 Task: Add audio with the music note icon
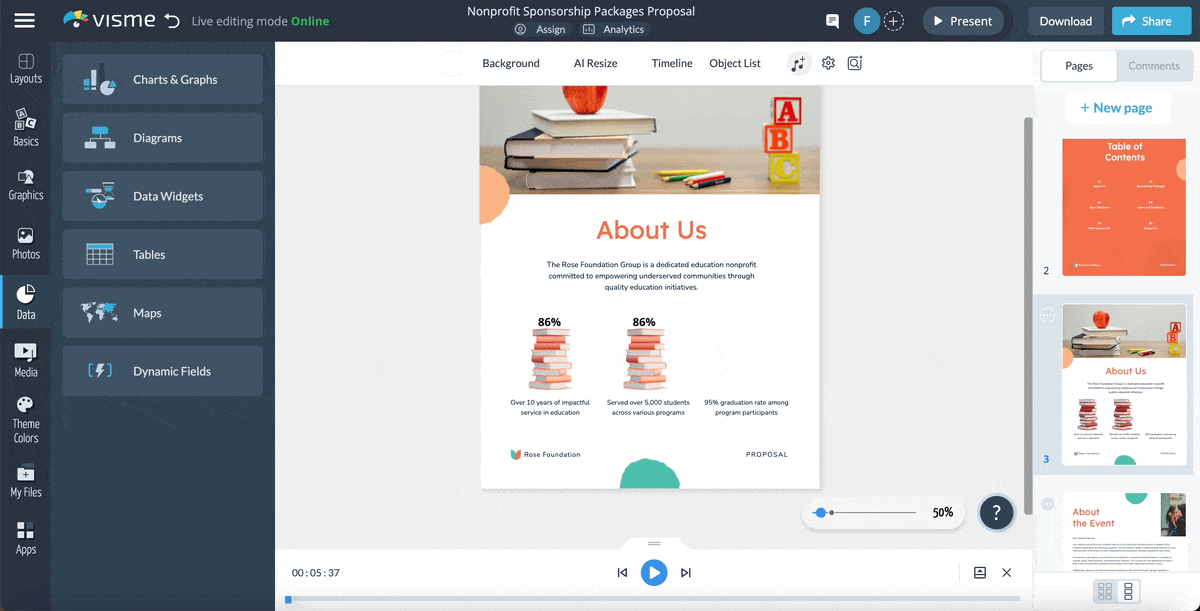pyautogui.click(x=797, y=63)
